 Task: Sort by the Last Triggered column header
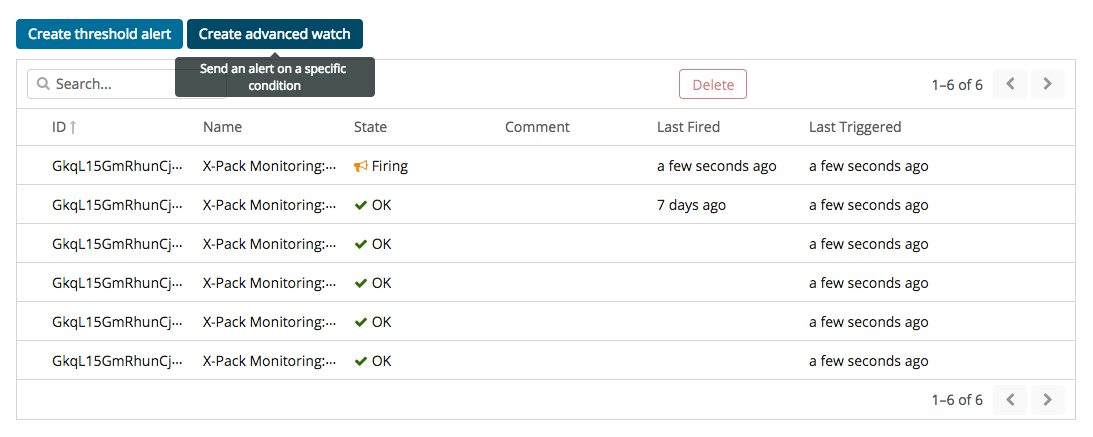tap(855, 127)
